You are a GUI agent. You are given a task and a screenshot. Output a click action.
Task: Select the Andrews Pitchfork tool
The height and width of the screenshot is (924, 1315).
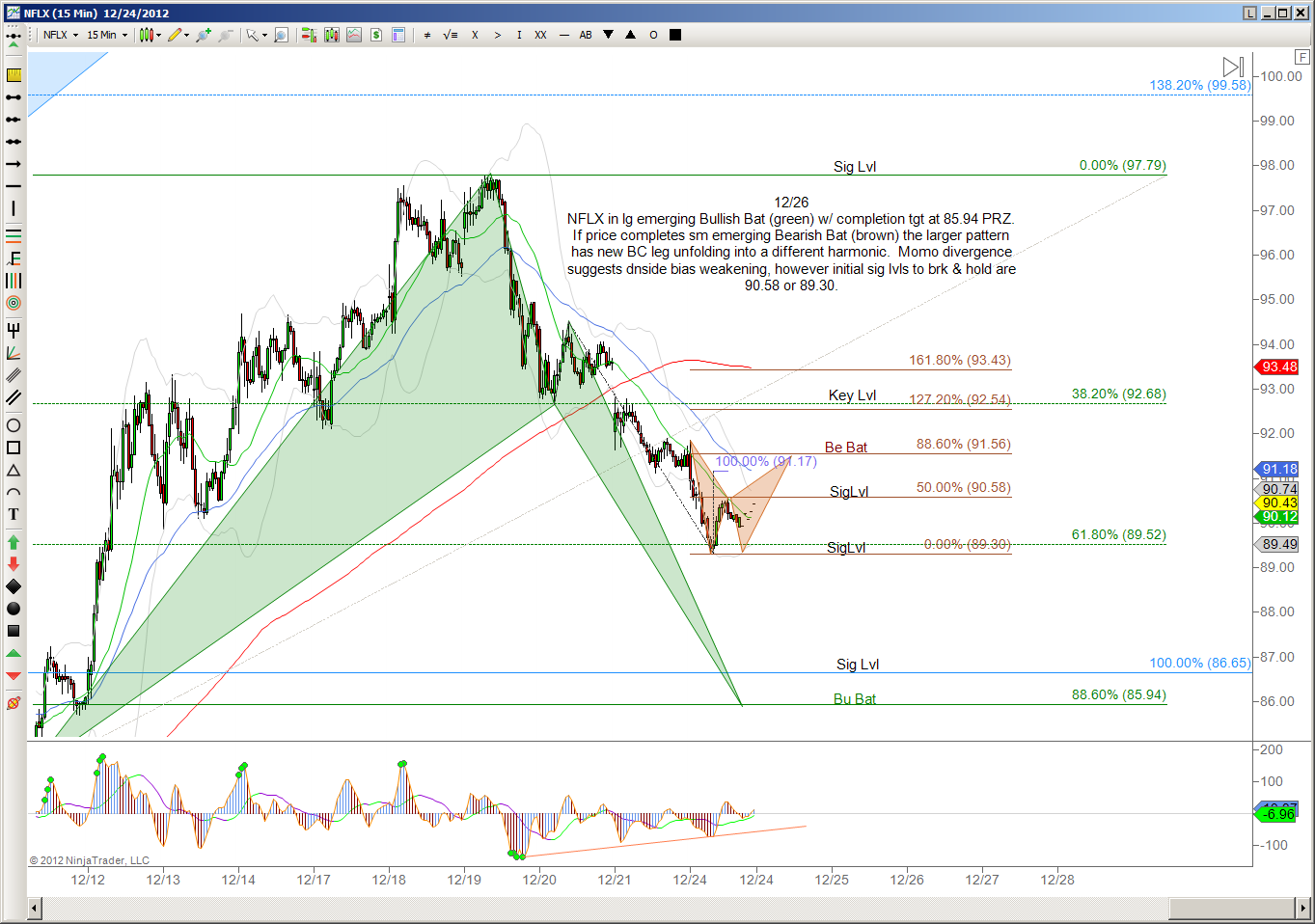[14, 330]
